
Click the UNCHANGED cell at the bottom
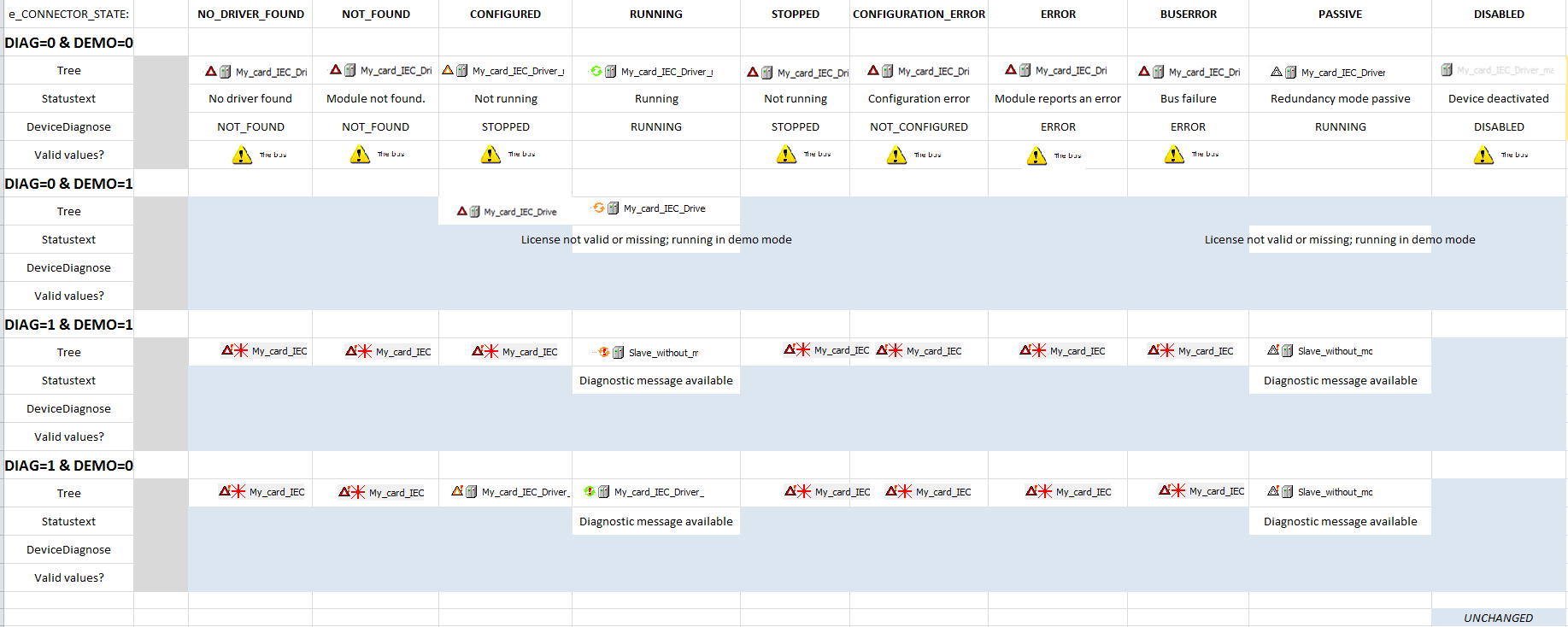1498,618
